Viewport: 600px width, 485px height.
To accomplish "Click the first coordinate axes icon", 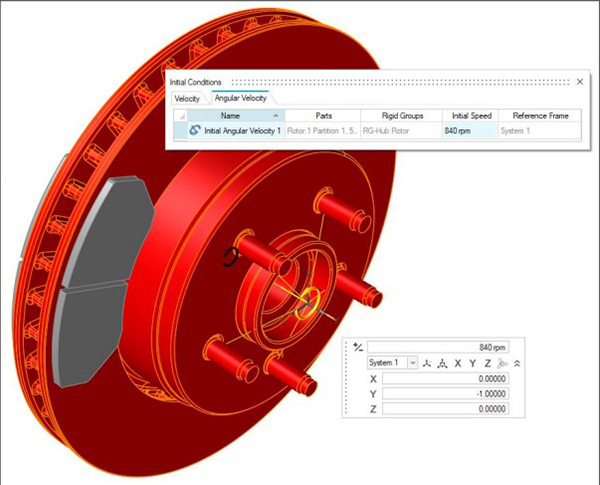I will tap(427, 362).
